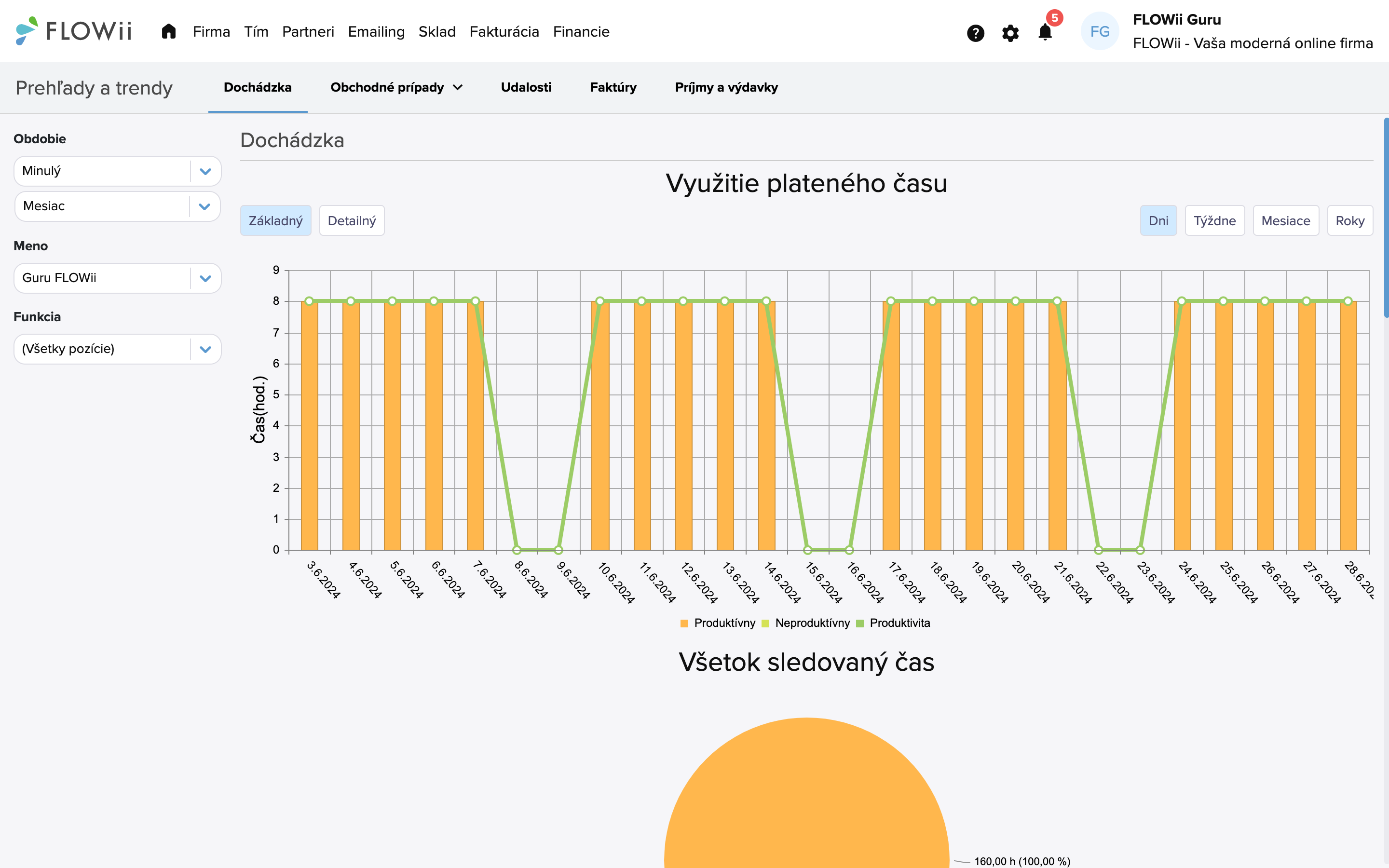
Task: Open the Partneri menu
Action: (308, 31)
